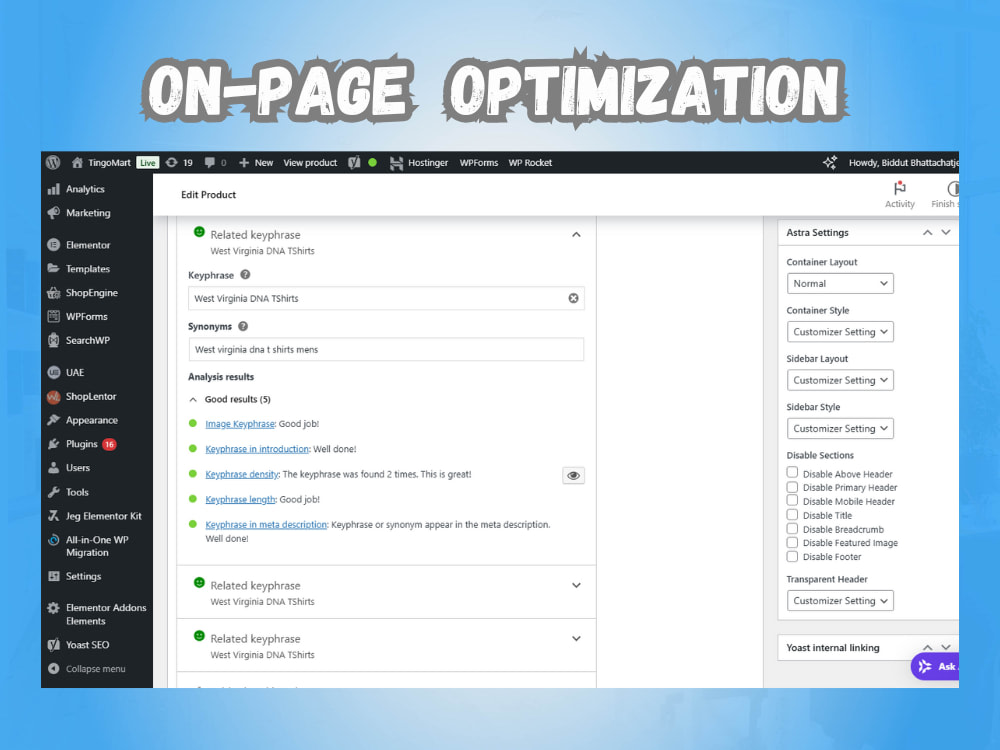1000x750 pixels.
Task: Toggle Keyphrase density highlight eye button
Action: [573, 475]
